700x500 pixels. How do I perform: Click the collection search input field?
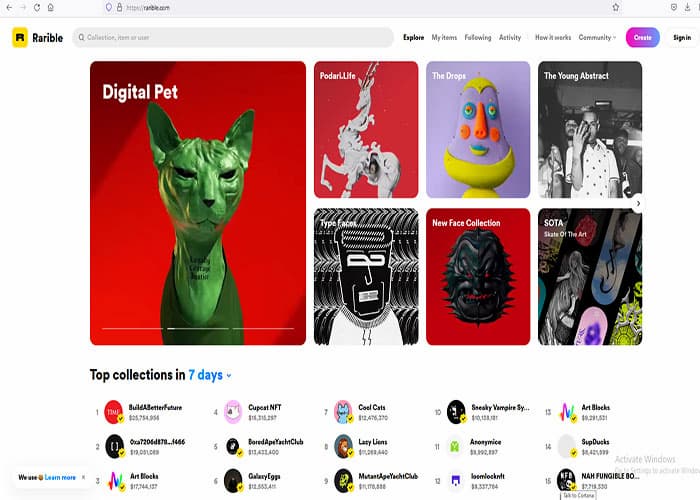tap(235, 37)
